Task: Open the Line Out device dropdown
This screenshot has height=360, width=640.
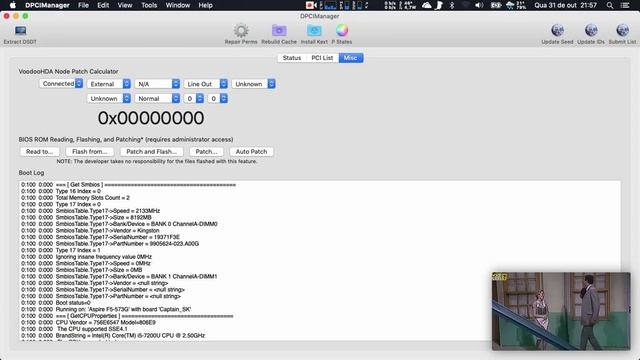Action: (x=205, y=84)
